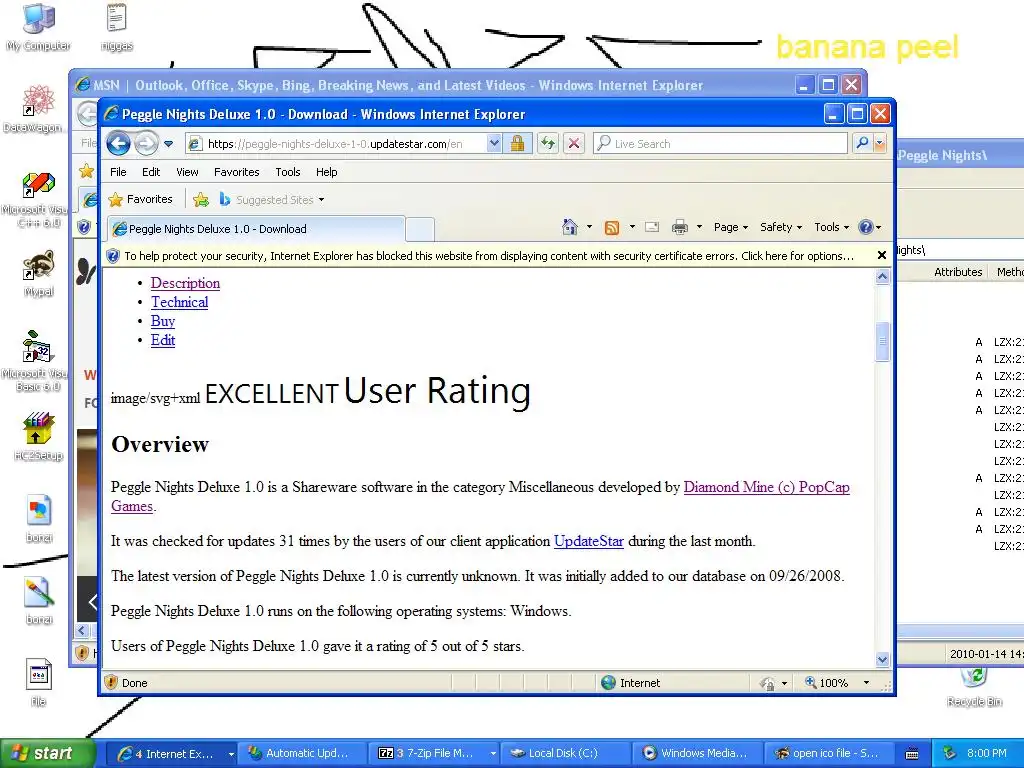
Task: Expand the feeds dropdown arrow
Action: (632, 227)
